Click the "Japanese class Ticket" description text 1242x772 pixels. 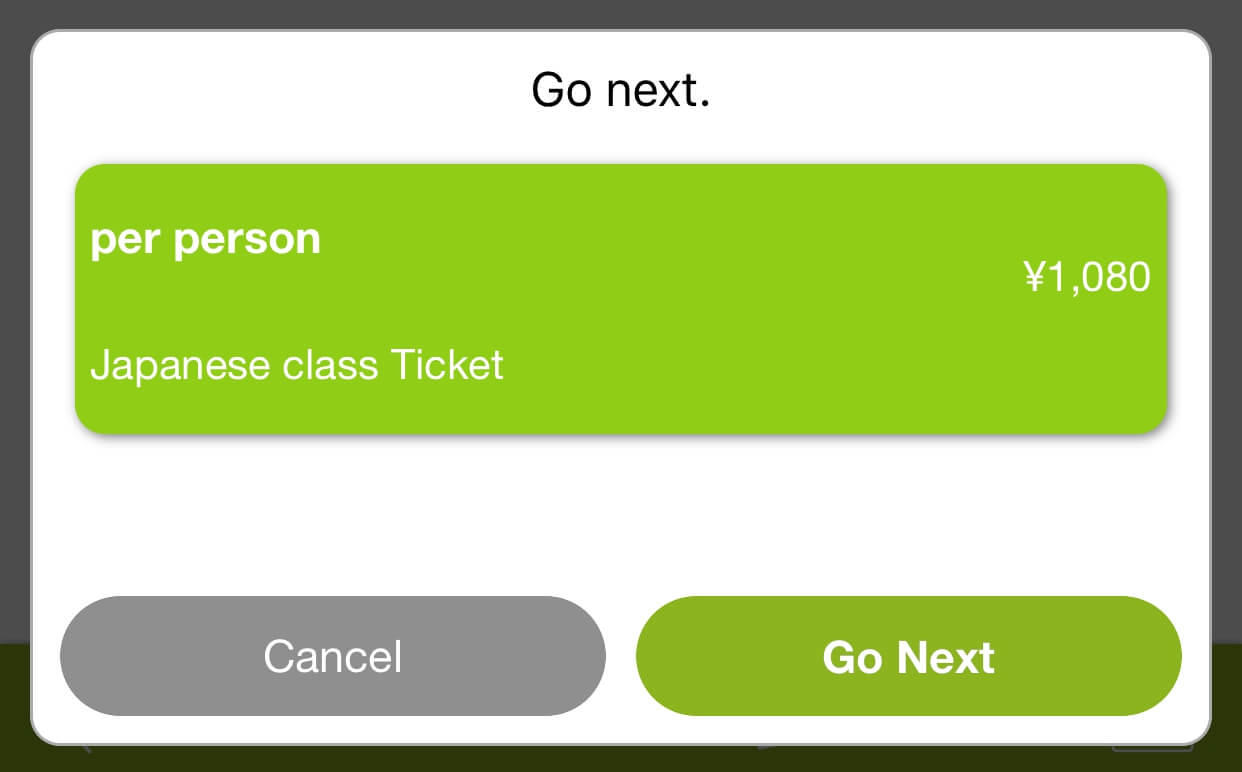296,366
